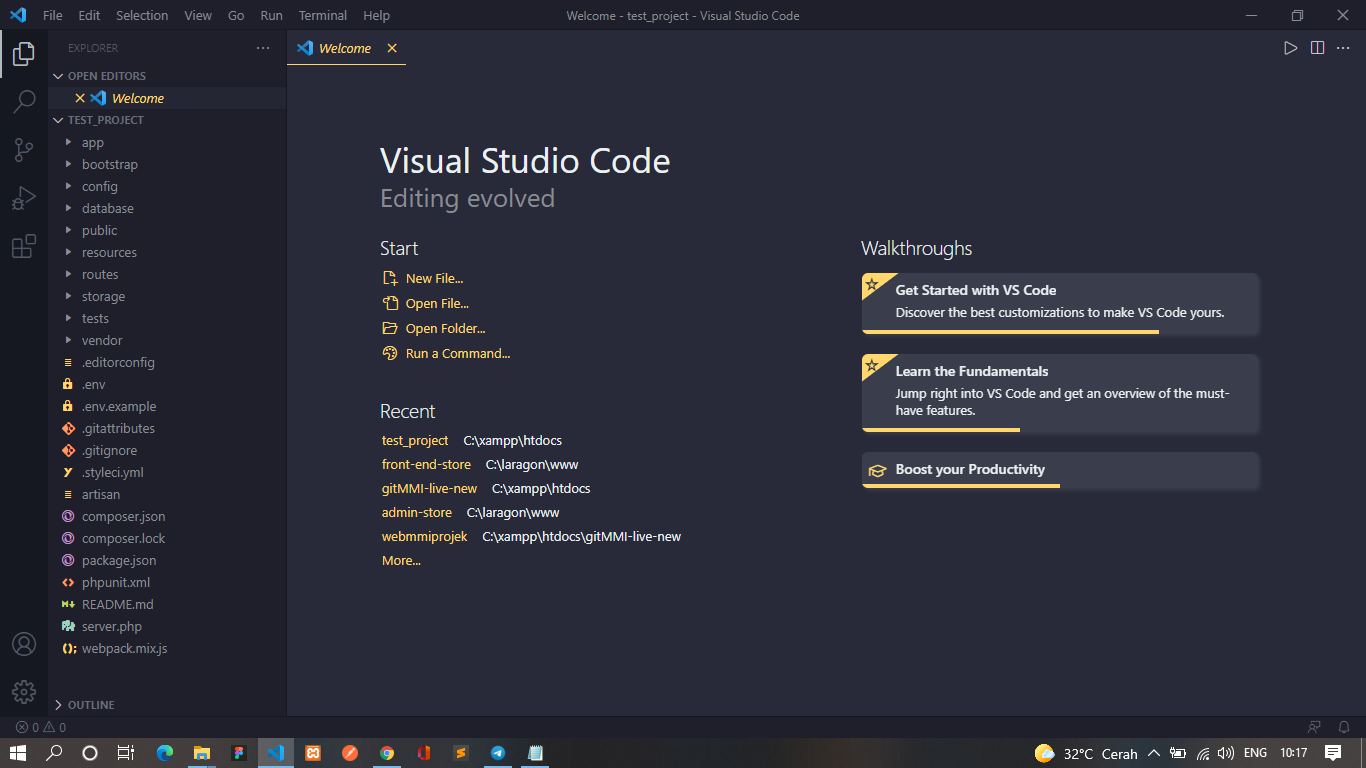Open the artisan file
Viewport: 1366px width, 768px height.
coord(167,494)
